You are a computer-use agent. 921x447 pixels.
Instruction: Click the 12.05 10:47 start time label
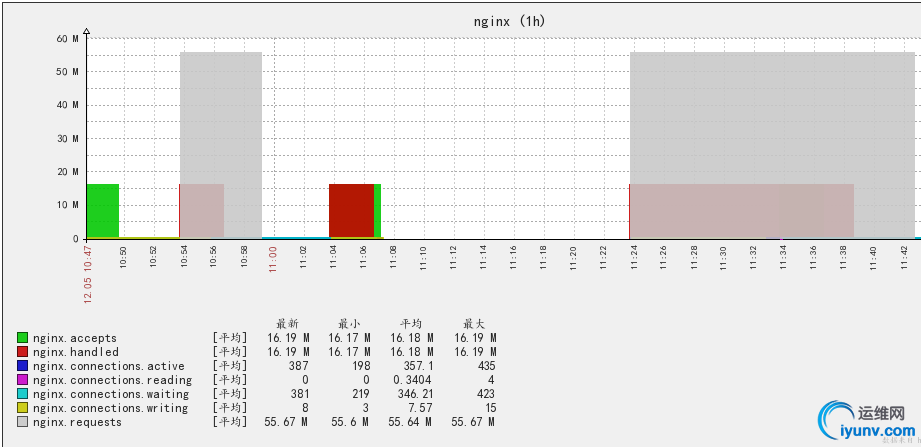(x=88, y=274)
